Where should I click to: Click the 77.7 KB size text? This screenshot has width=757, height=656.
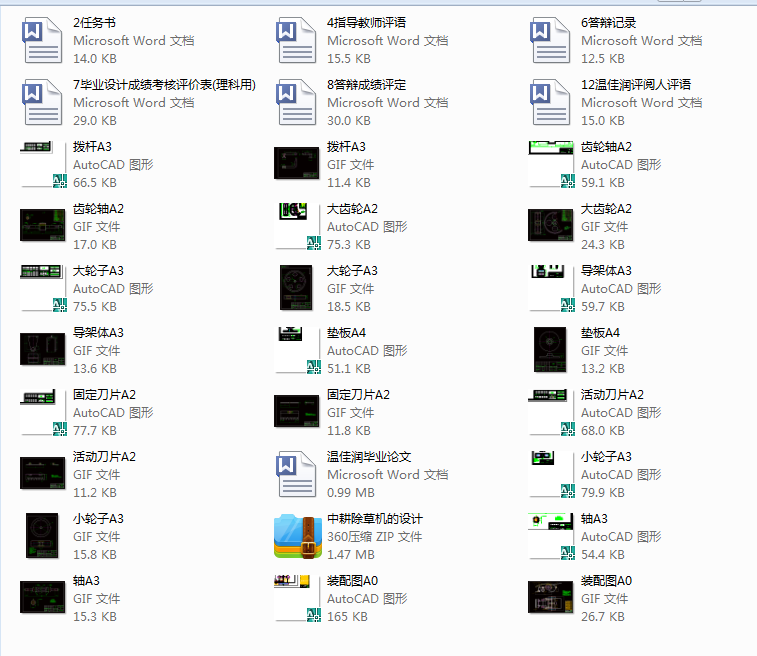[95, 431]
